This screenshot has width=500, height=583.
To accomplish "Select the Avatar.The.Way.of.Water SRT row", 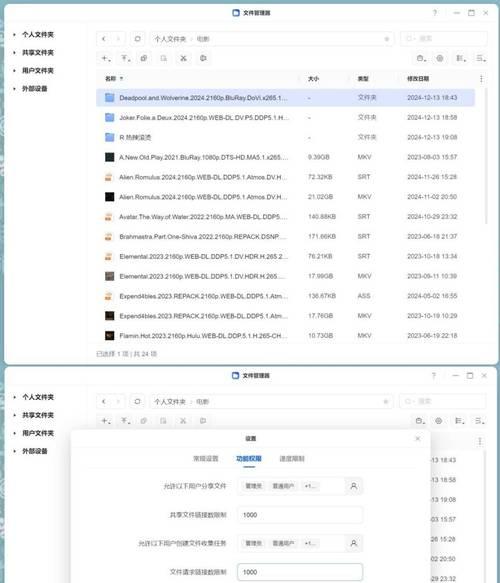I will (x=286, y=217).
